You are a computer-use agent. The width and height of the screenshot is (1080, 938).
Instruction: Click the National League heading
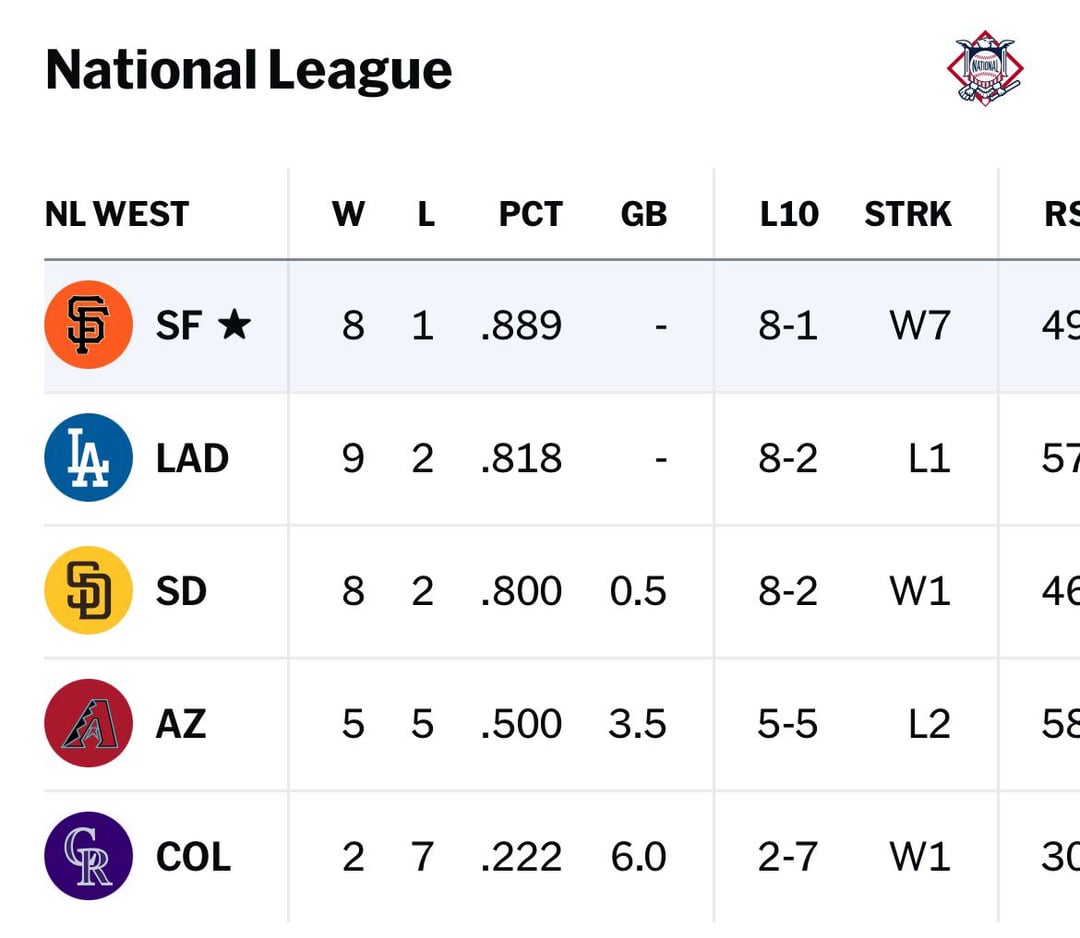tap(249, 70)
